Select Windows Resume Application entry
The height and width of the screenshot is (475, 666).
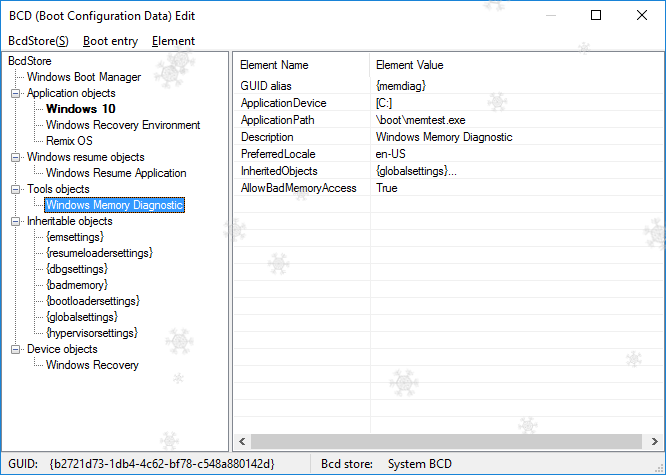(116, 173)
